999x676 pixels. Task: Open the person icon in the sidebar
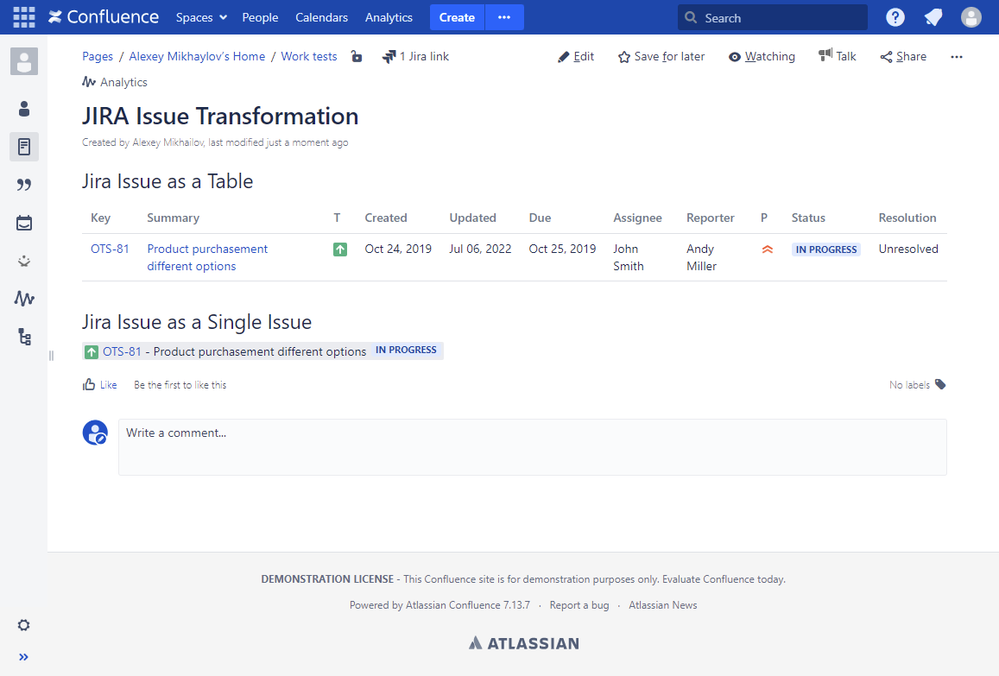24,109
